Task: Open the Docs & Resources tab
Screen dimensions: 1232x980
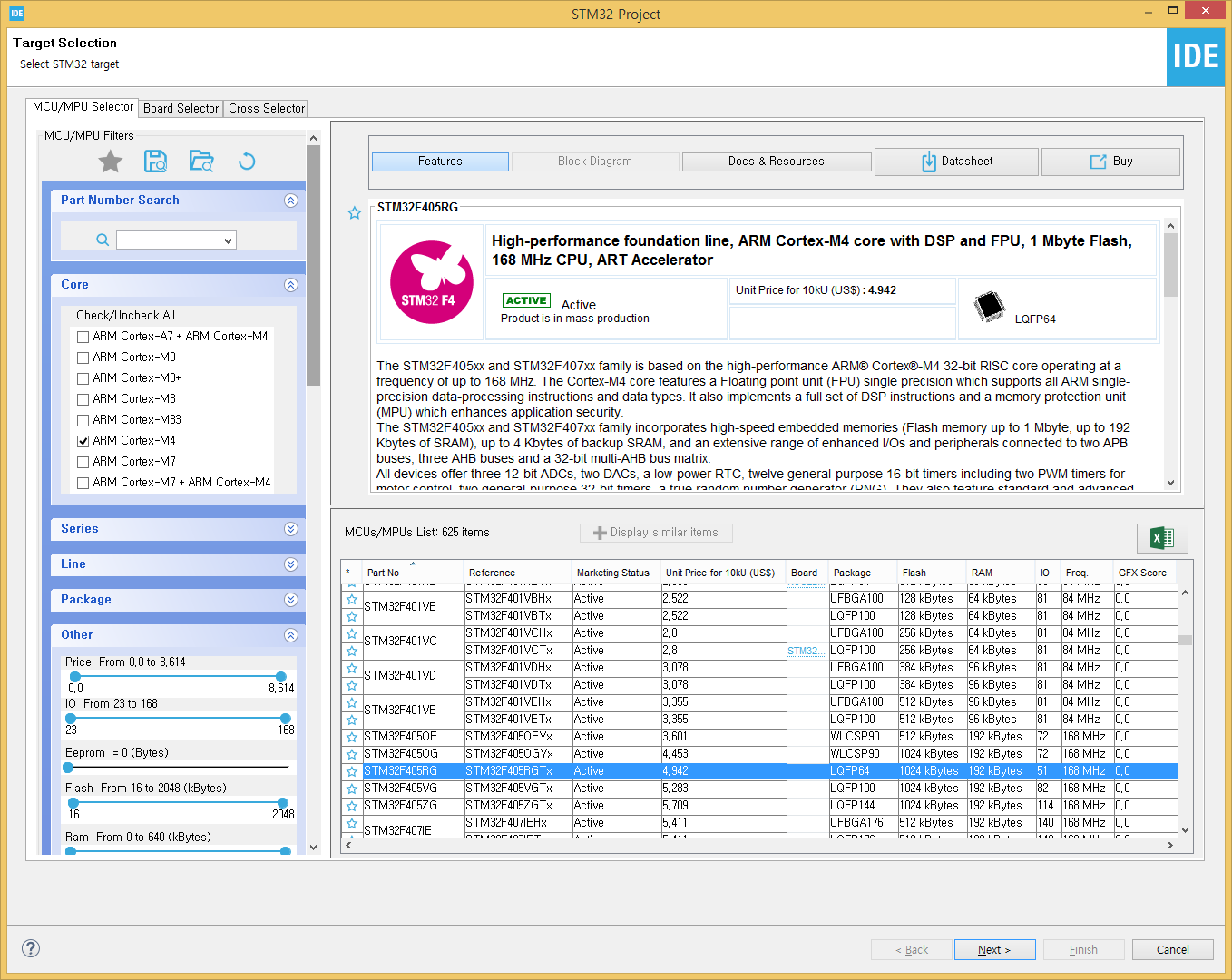Action: (777, 162)
